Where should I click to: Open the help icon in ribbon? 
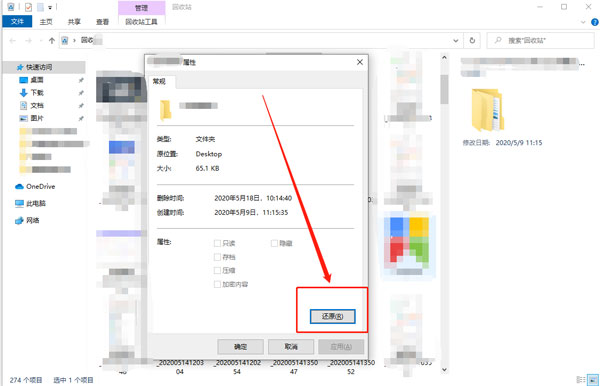click(595, 22)
